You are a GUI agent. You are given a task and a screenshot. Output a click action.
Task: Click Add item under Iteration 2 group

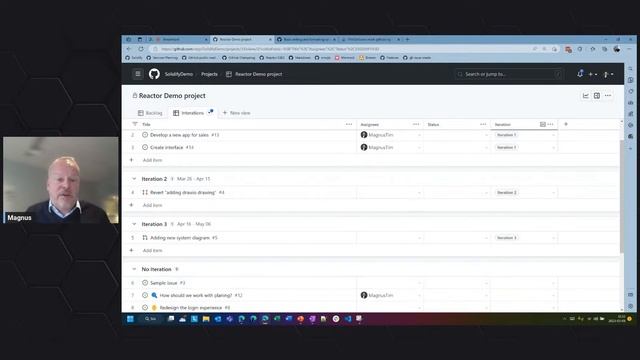pyautogui.click(x=152, y=205)
